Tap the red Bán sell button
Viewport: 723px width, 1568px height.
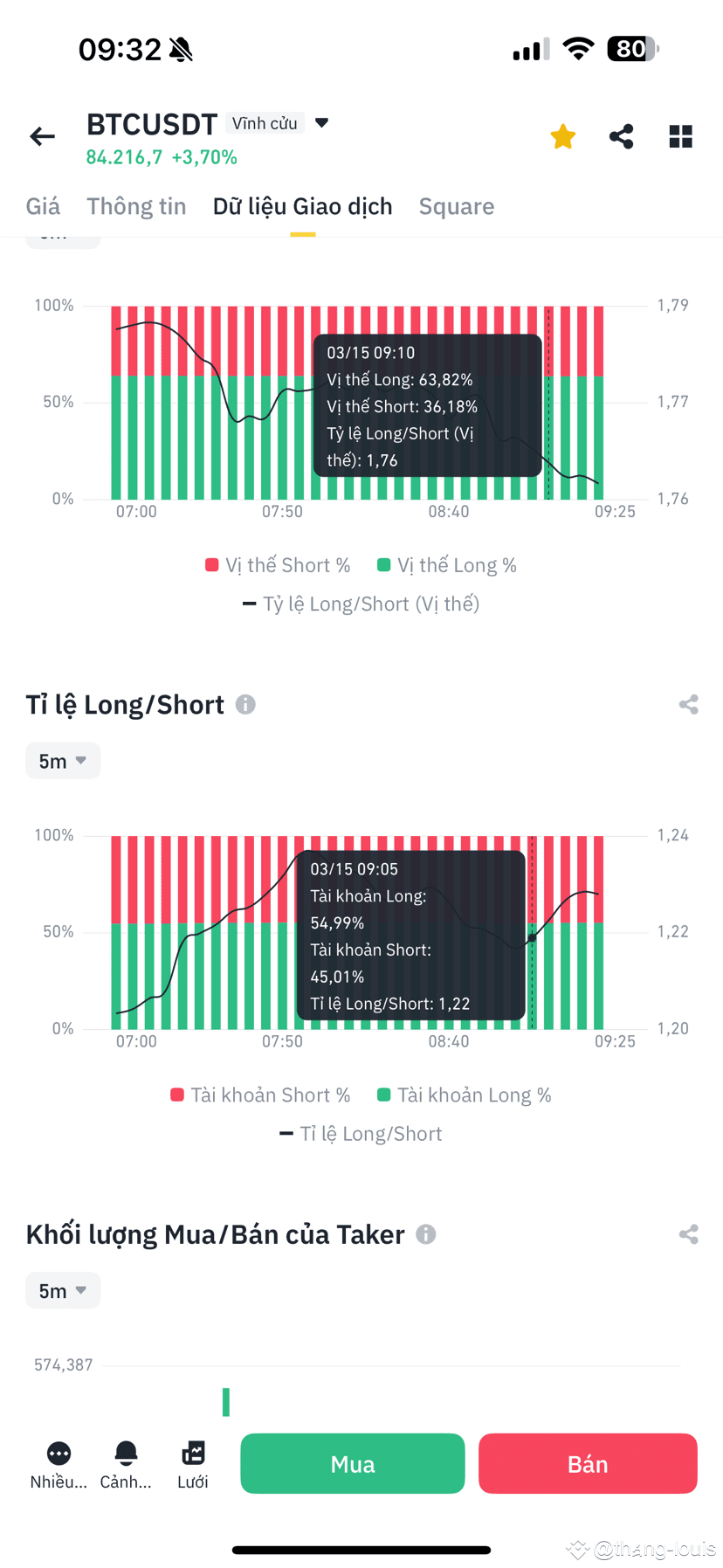point(587,1463)
